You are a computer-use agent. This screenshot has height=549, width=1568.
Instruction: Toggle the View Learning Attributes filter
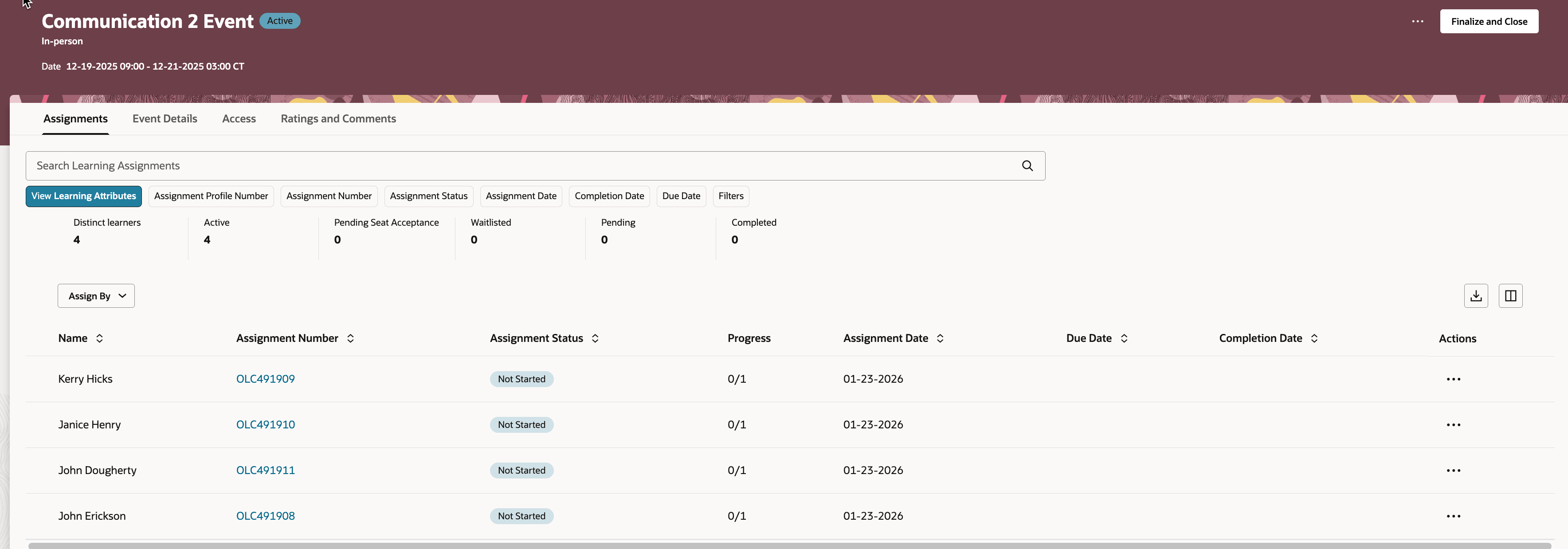[x=83, y=196]
